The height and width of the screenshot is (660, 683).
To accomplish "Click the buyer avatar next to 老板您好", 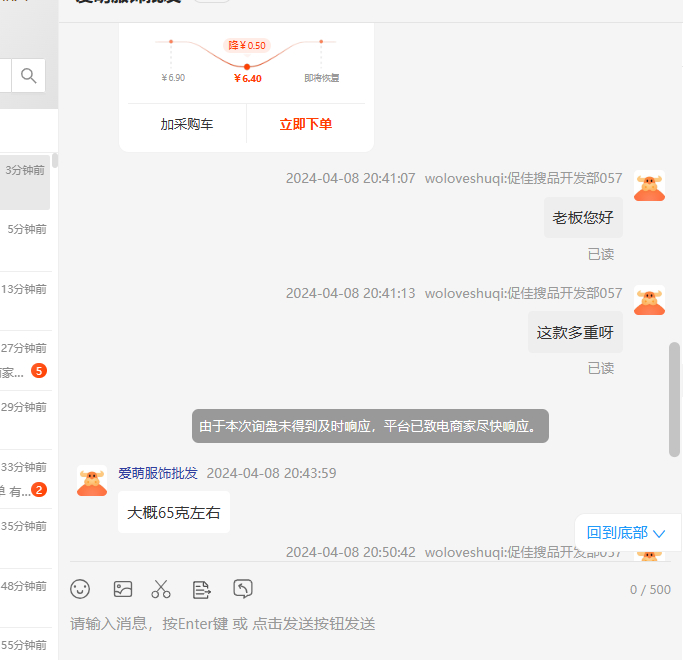I will (649, 186).
